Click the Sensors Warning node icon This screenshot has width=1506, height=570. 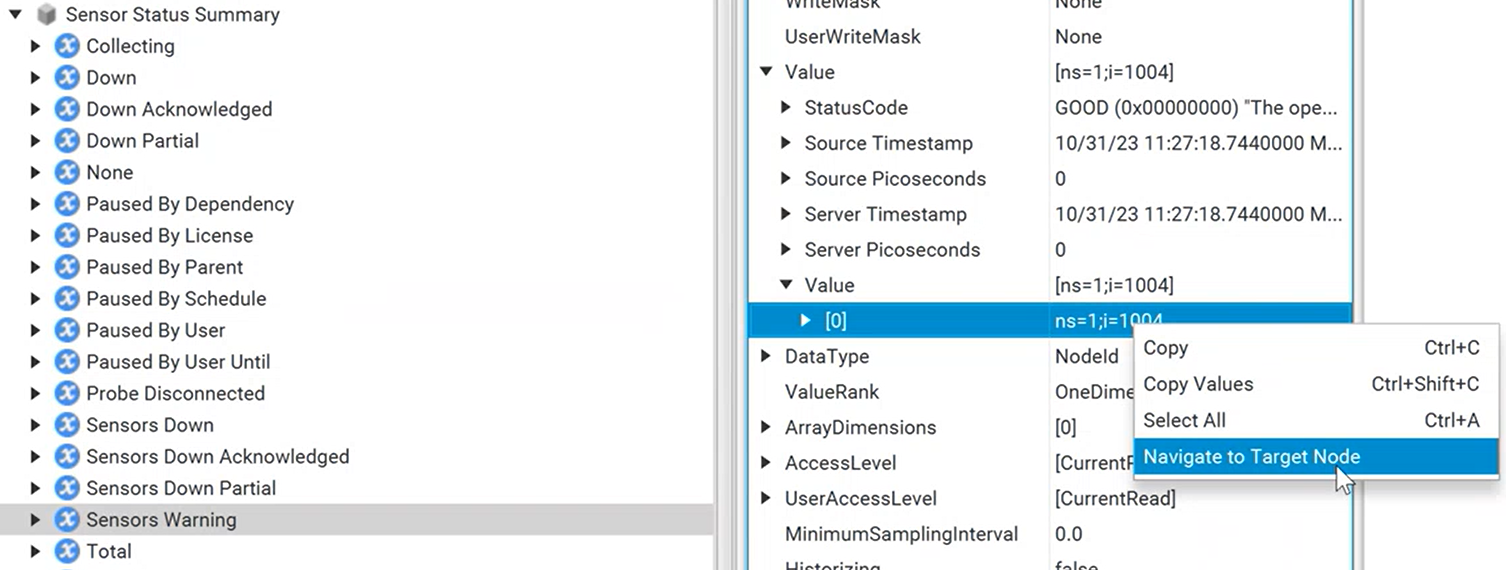[67, 520]
